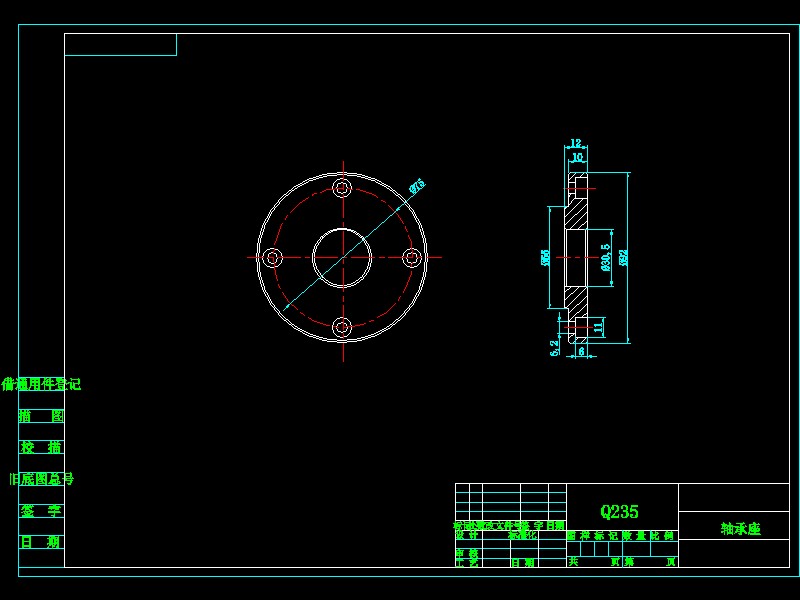Click the 图样标记 header in title block

592,535
